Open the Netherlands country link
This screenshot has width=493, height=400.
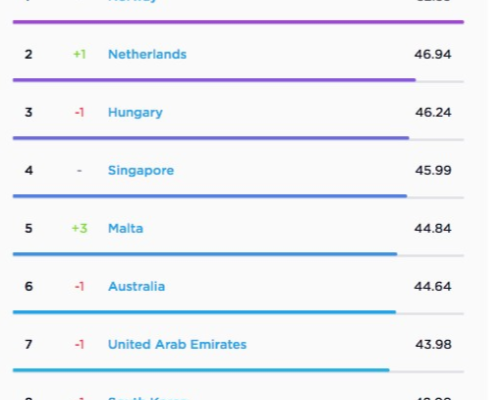[x=147, y=54]
